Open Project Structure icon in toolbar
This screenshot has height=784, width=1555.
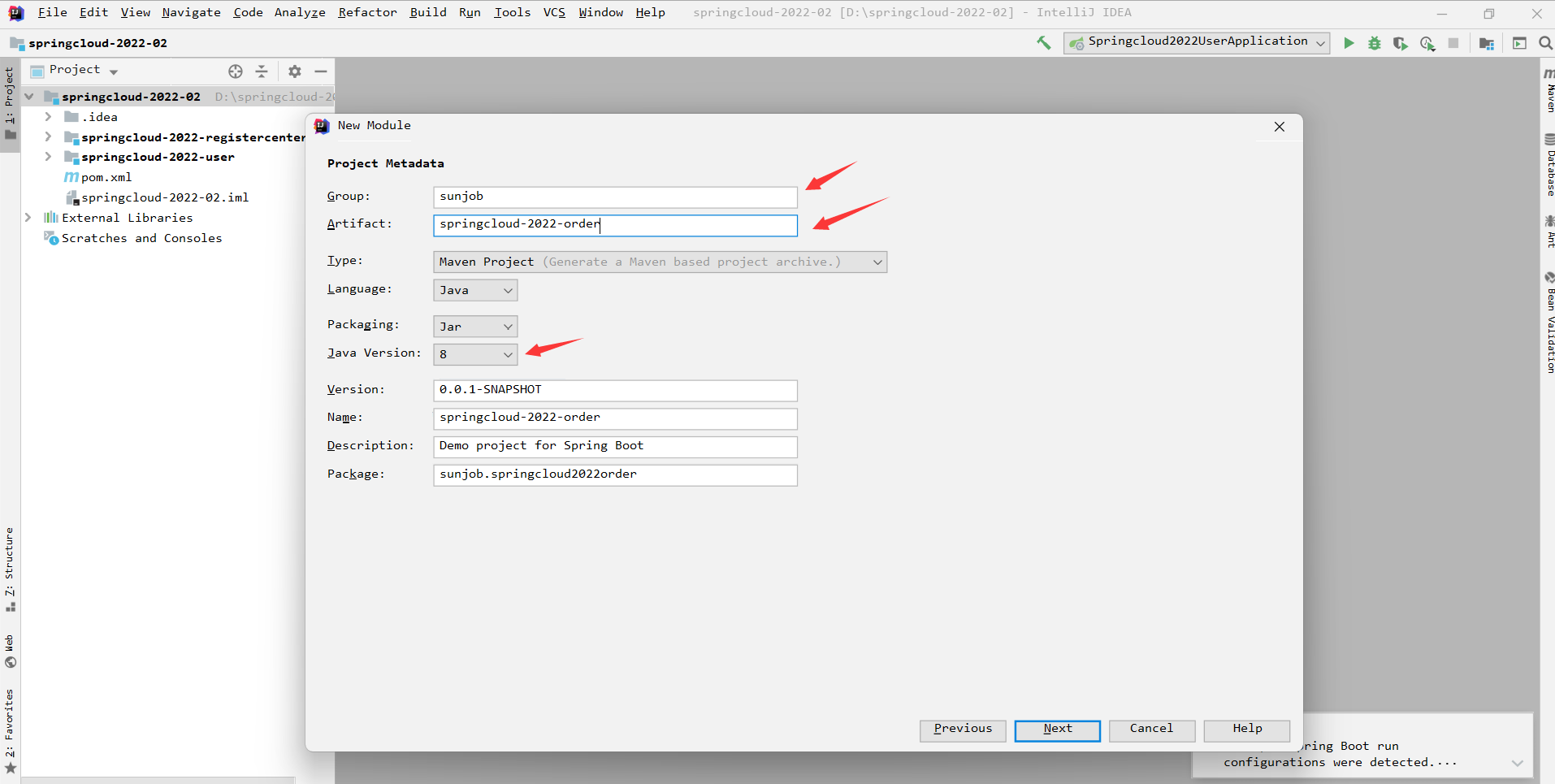1487,43
